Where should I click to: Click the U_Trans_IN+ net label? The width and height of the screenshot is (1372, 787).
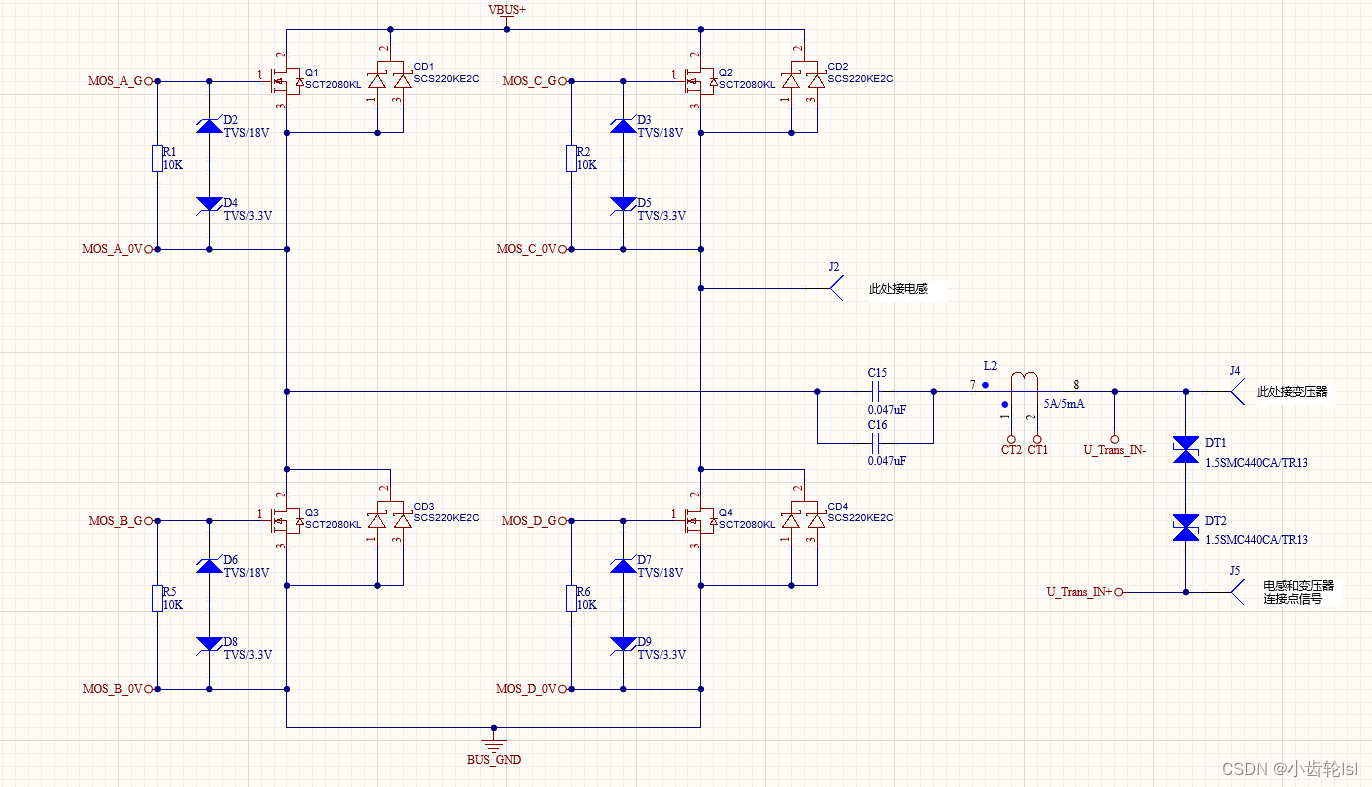[x=1080, y=592]
